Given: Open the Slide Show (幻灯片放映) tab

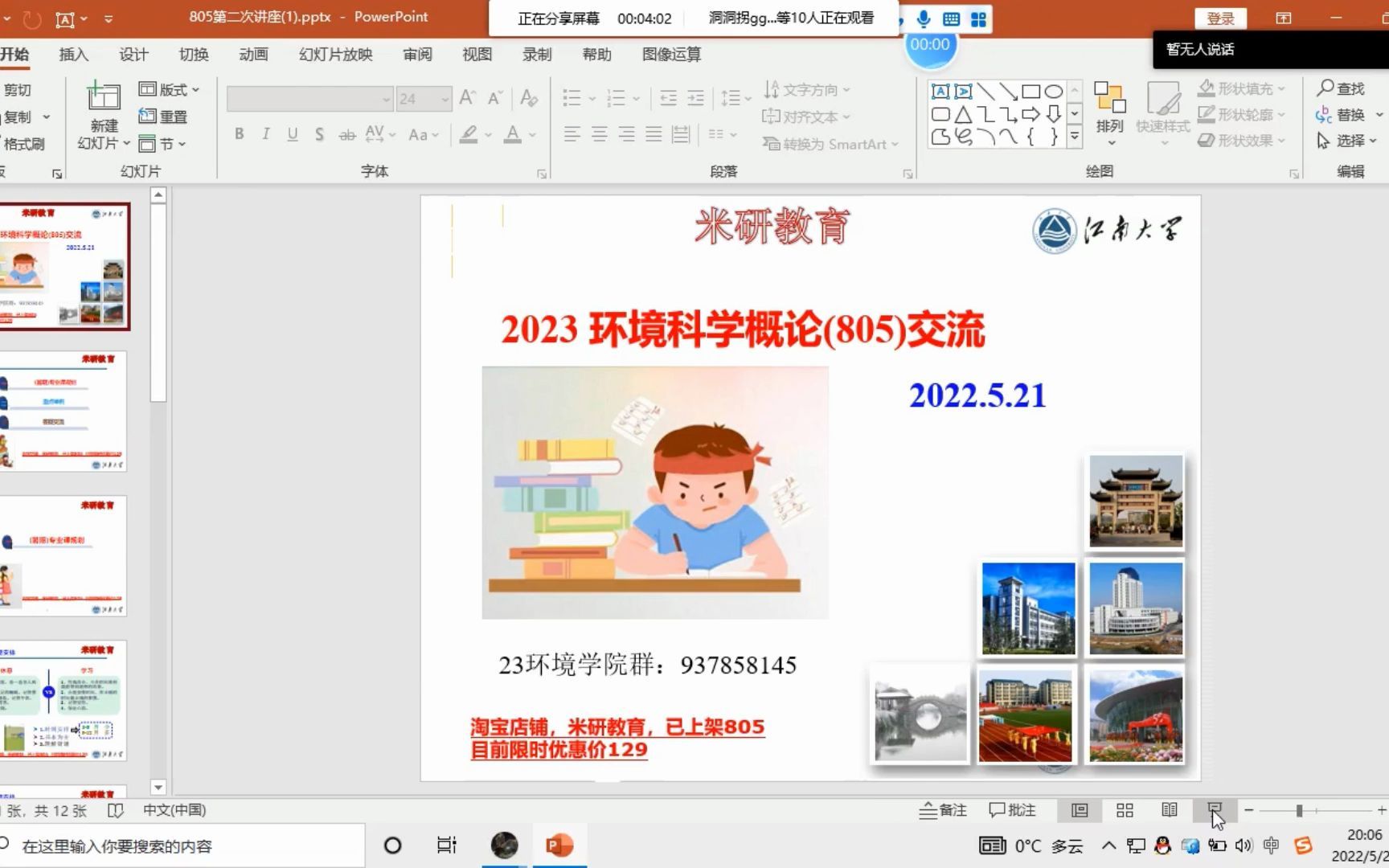Looking at the screenshot, I should [x=336, y=55].
